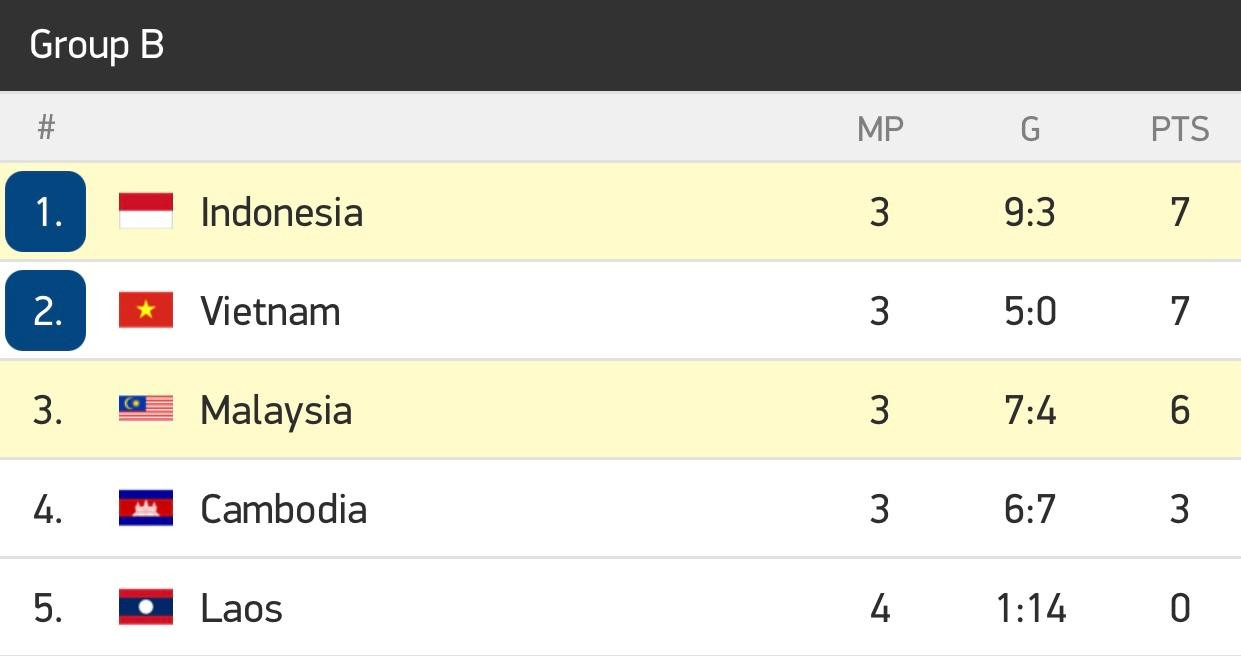Select the Malaysia team name
Image resolution: width=1241 pixels, height=656 pixels.
276,411
